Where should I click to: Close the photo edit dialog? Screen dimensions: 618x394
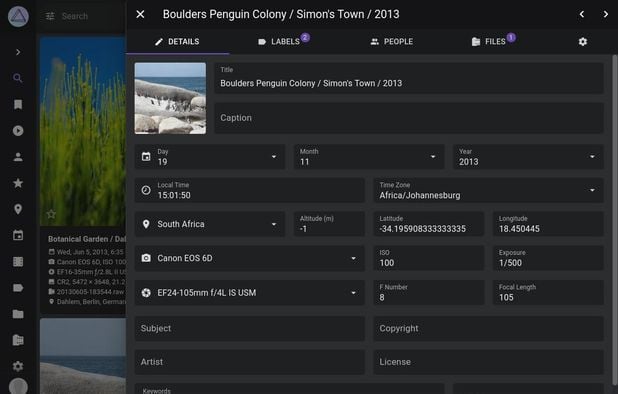click(140, 14)
